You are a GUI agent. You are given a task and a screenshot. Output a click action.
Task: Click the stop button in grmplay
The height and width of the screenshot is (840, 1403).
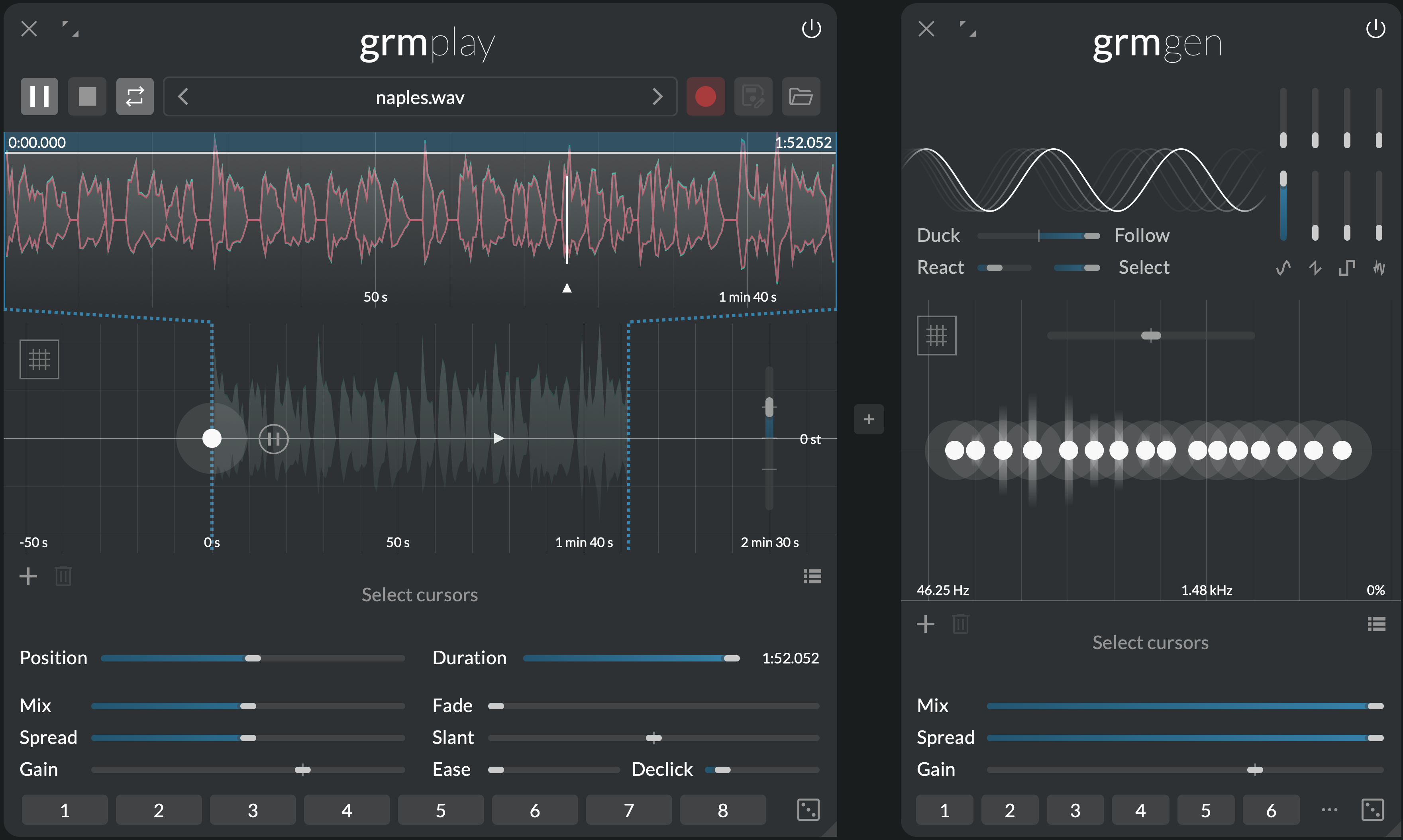coord(87,96)
